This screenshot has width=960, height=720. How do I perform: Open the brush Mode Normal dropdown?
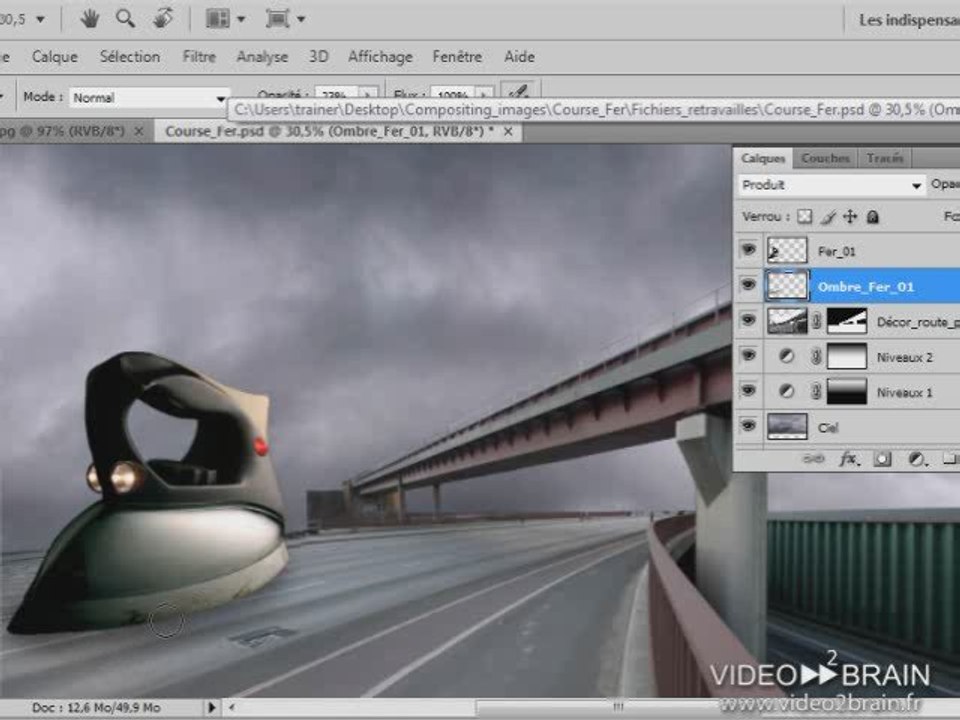149,98
